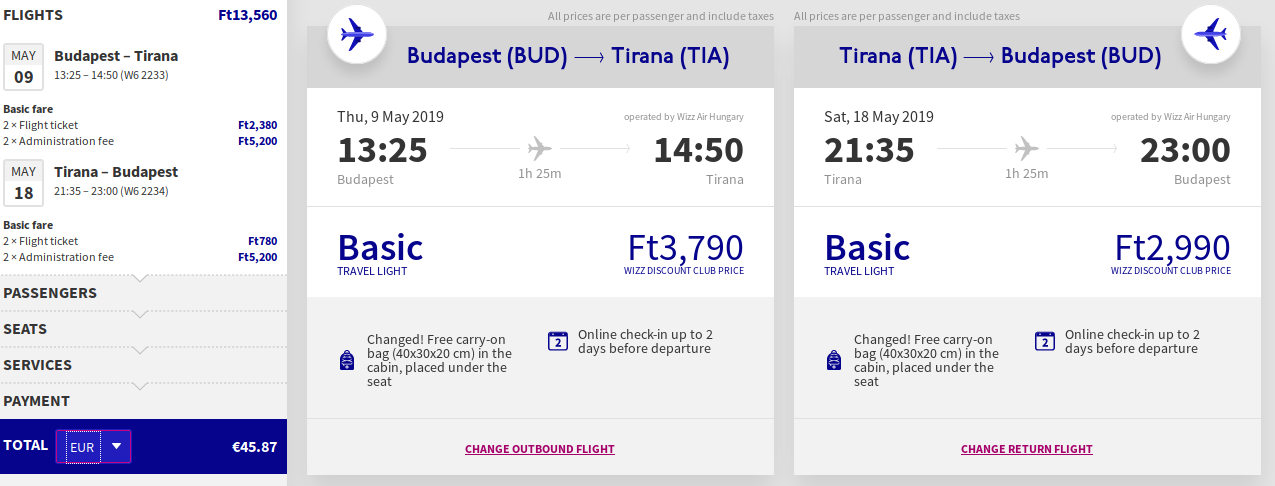This screenshot has width=1275, height=486.
Task: Click the Change Return Flight link
Action: [1027, 449]
